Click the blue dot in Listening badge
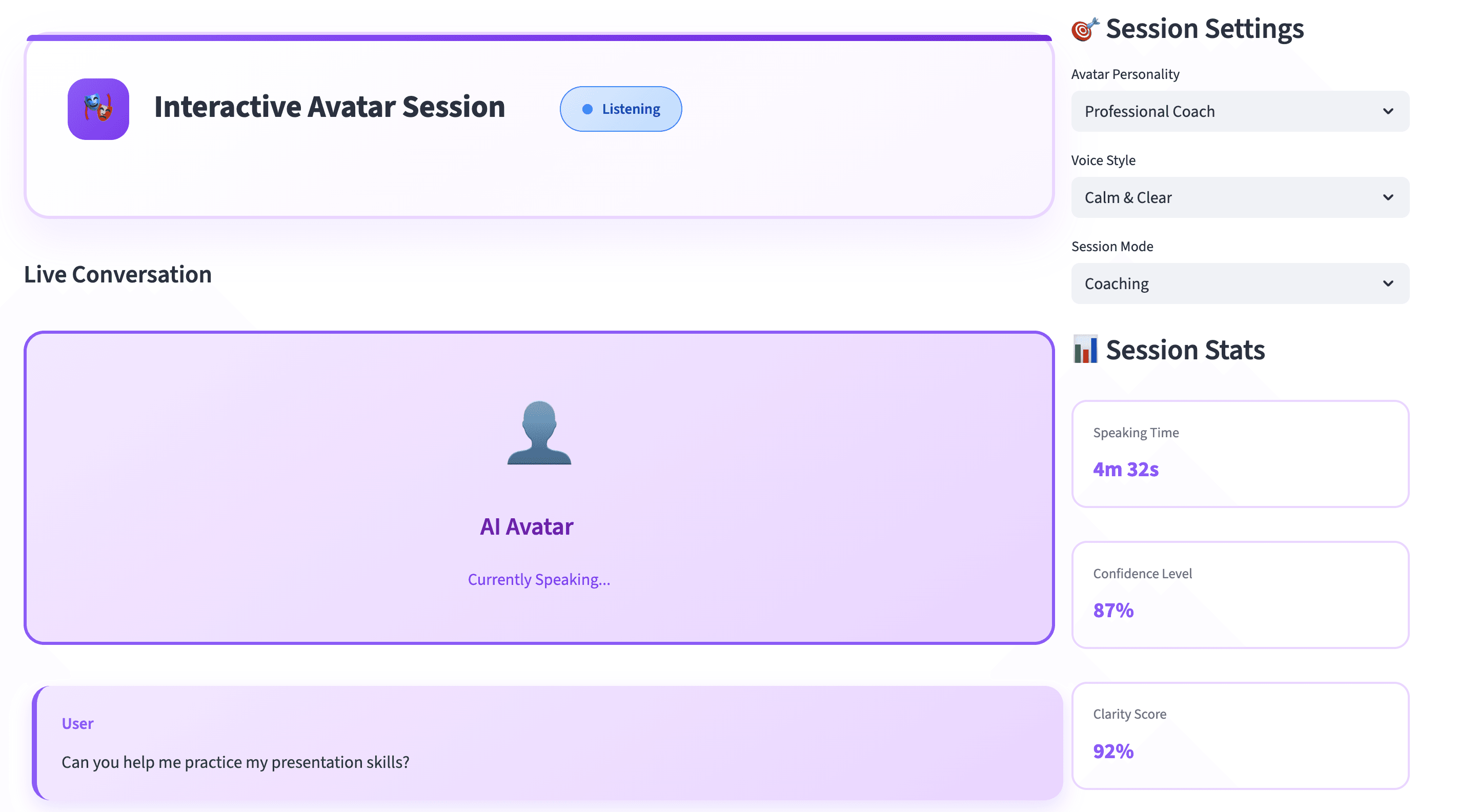The width and height of the screenshot is (1458, 812). pos(587,109)
